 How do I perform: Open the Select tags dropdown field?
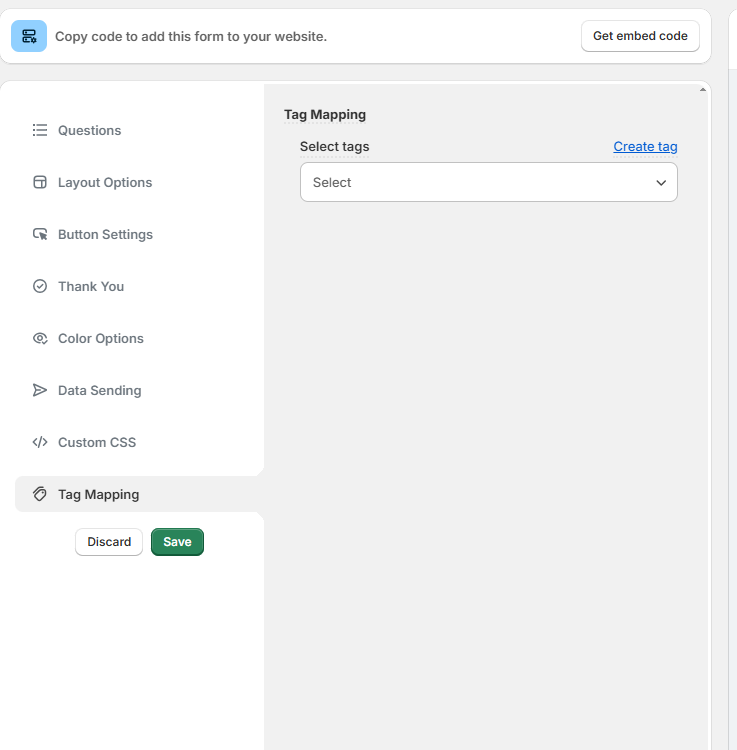[x=480, y=182]
